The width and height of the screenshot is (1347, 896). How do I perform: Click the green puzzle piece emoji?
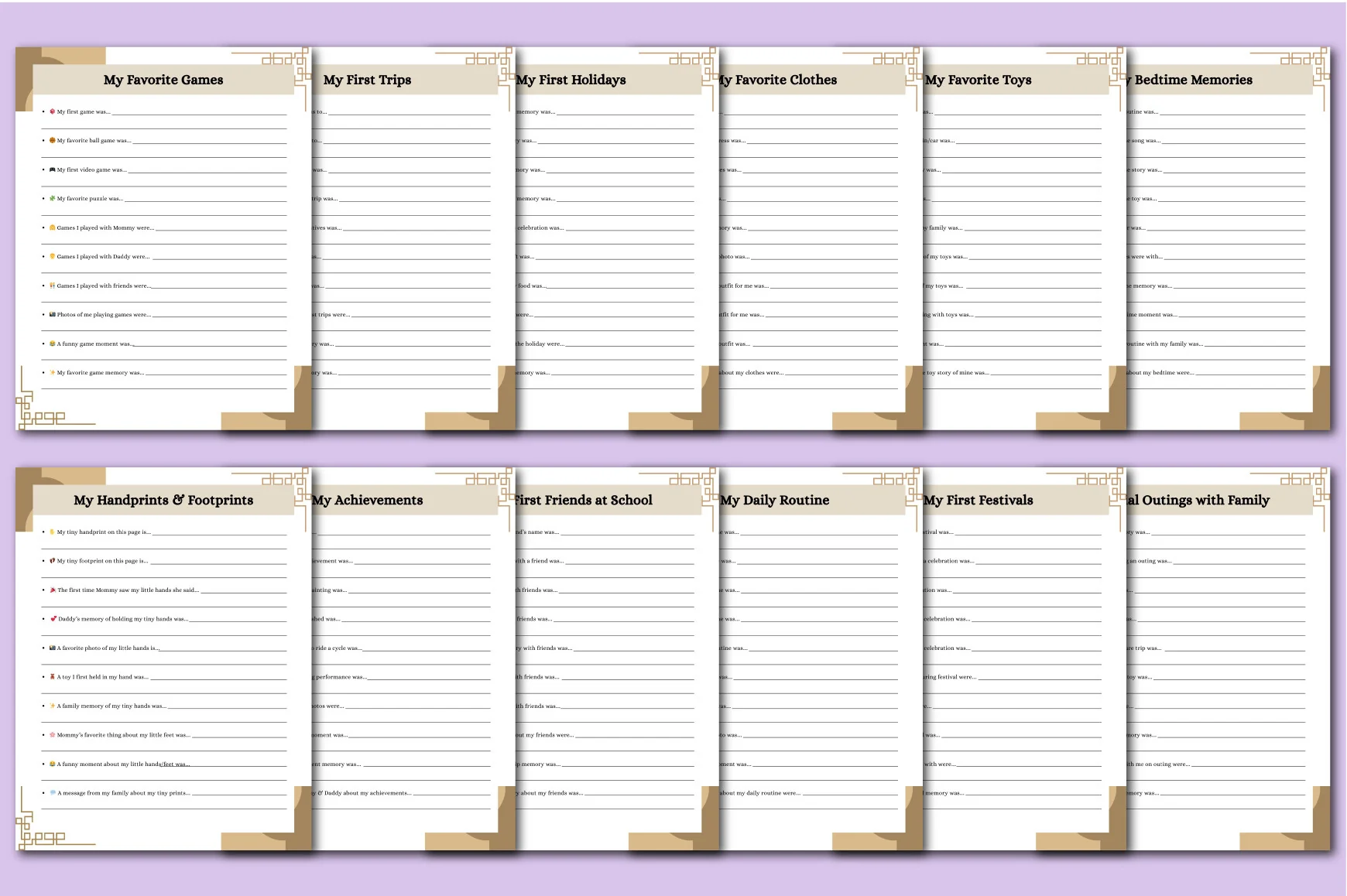coord(53,199)
